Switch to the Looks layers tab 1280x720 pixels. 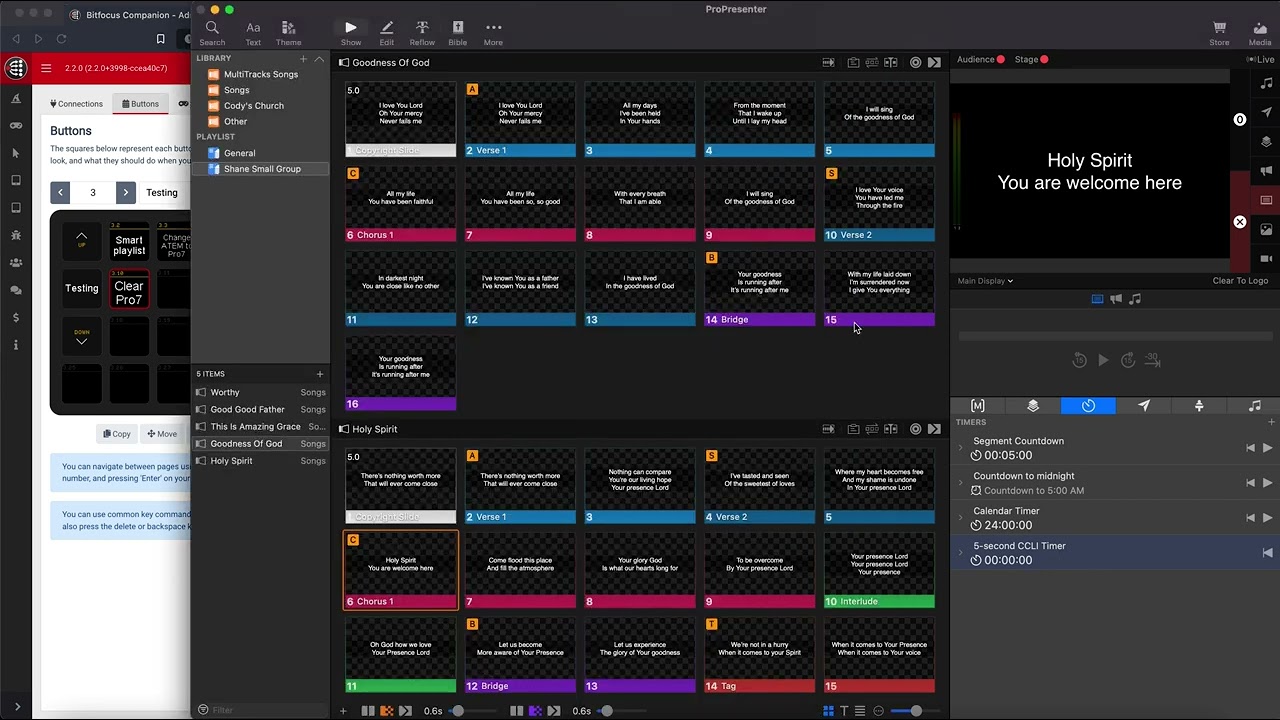1033,406
